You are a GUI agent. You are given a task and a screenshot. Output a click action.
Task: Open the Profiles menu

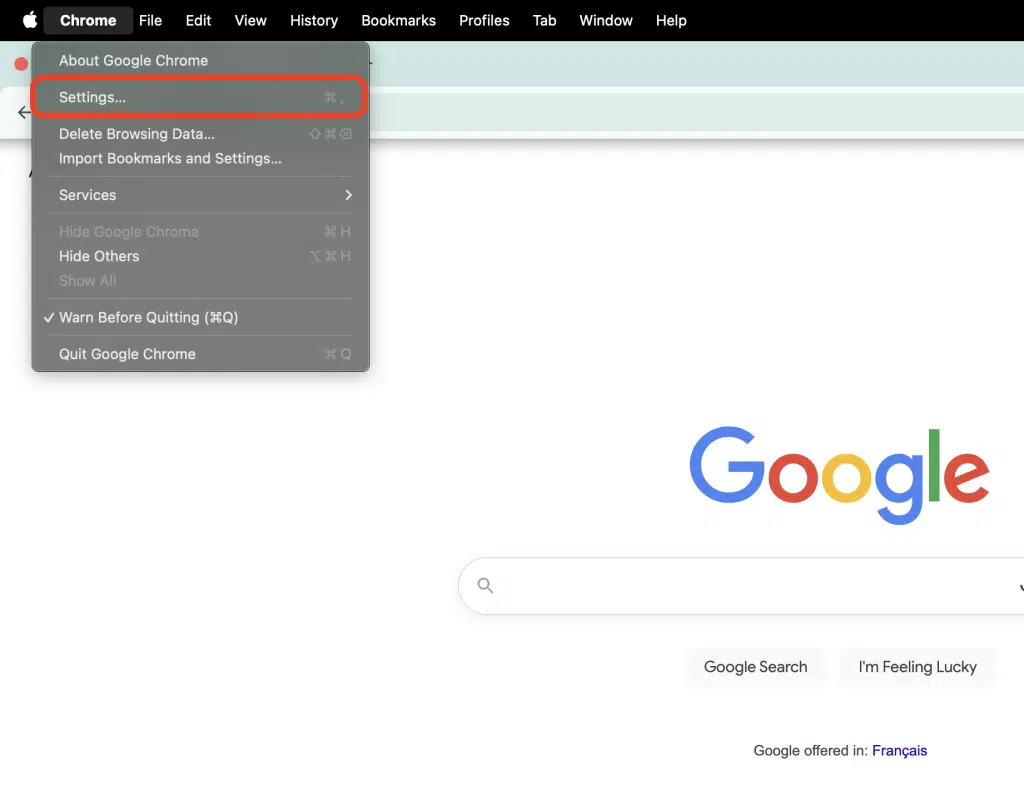pyautogui.click(x=484, y=20)
